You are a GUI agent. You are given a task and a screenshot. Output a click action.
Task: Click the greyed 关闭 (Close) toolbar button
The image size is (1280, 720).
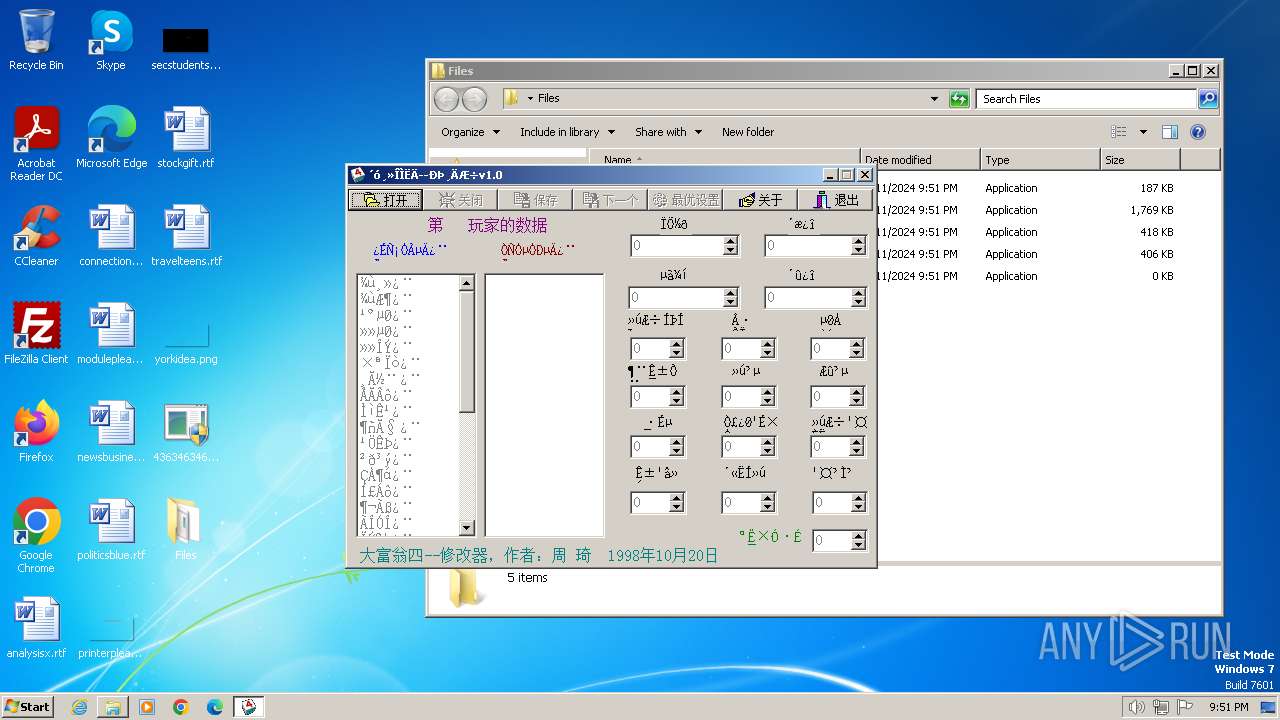pos(461,200)
